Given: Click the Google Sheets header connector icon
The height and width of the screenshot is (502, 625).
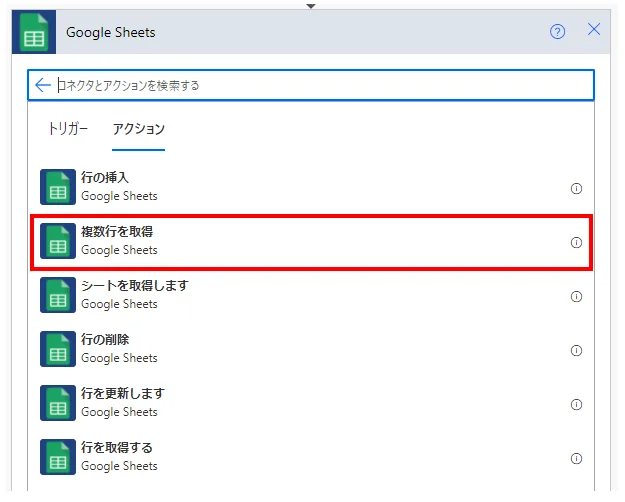Looking at the screenshot, I should coord(34,32).
